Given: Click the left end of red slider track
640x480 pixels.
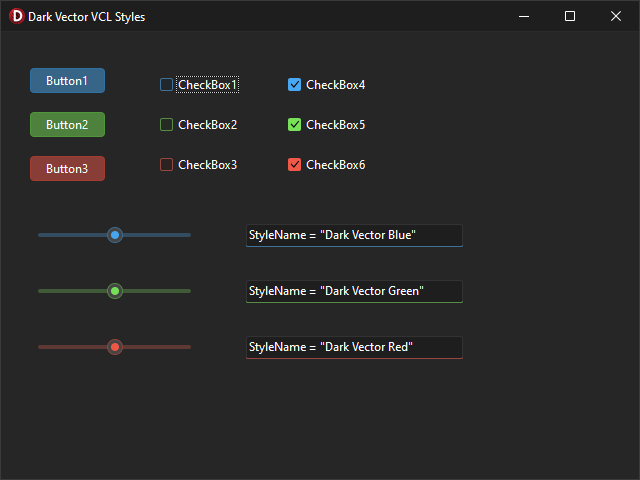Looking at the screenshot, I should (41, 347).
